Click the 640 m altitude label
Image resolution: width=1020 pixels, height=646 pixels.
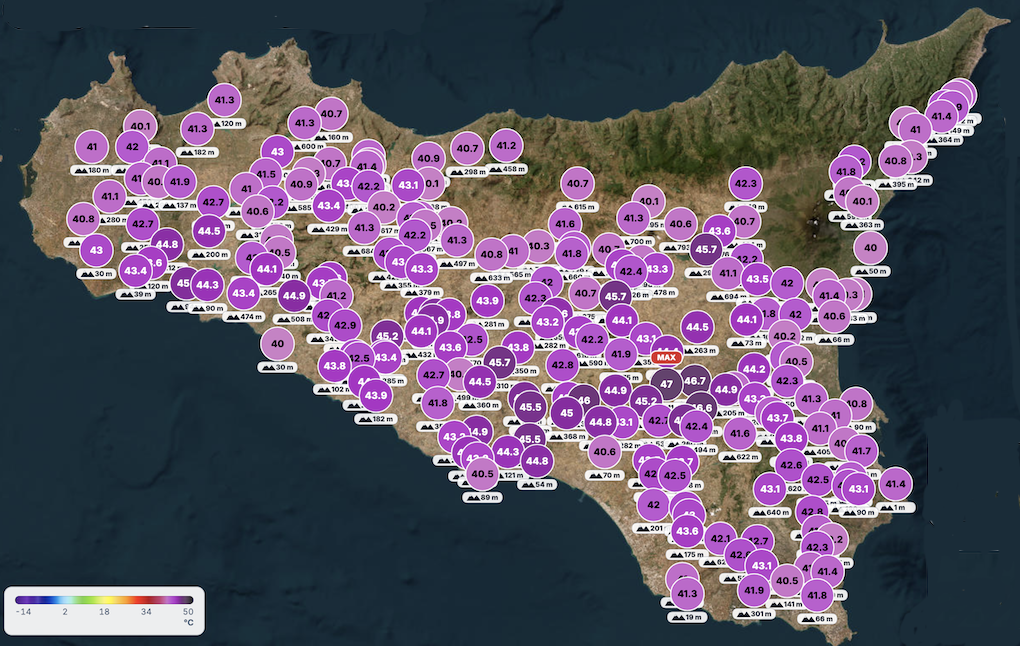(x=772, y=512)
